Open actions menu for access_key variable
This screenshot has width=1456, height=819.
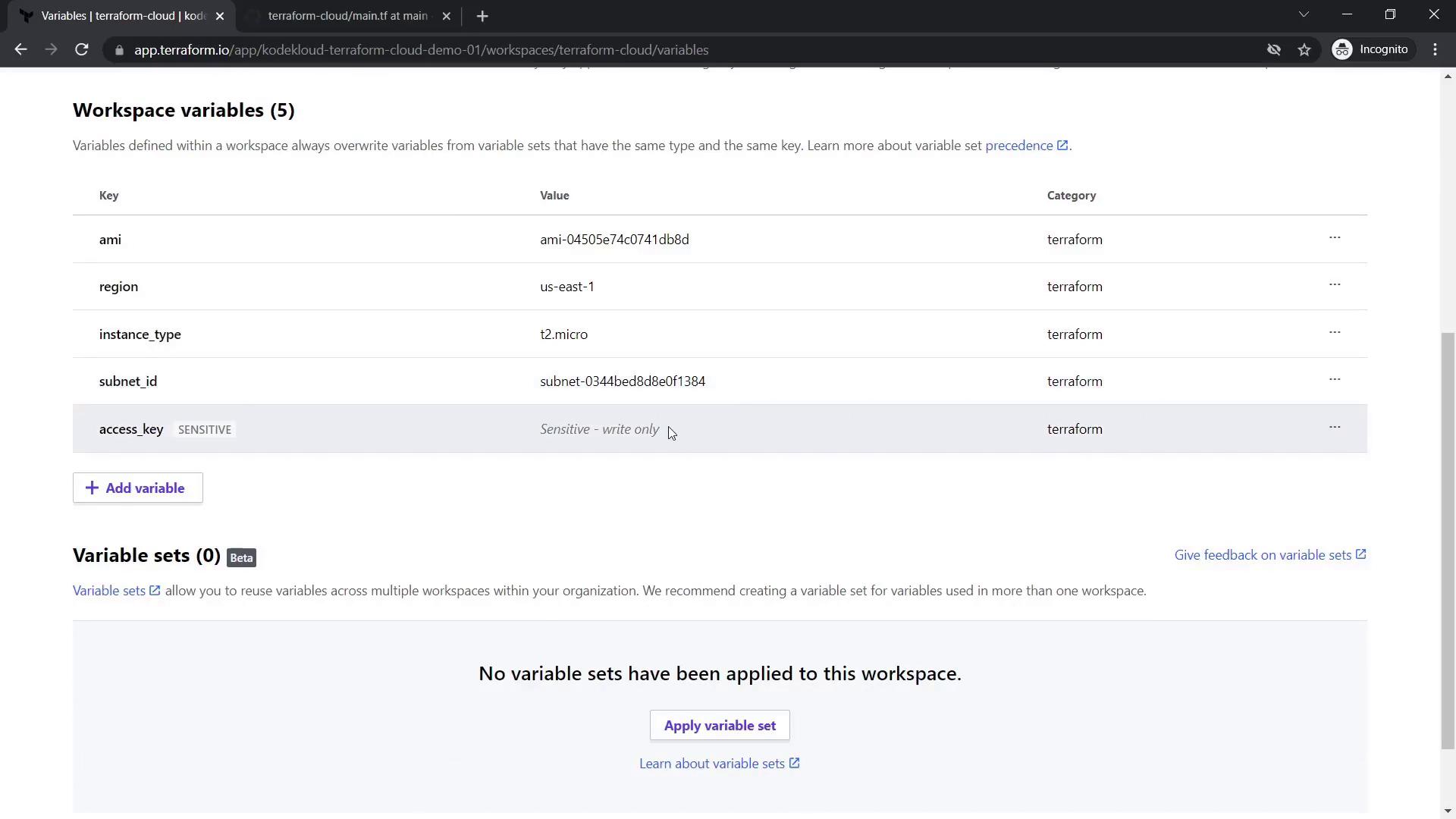point(1334,428)
